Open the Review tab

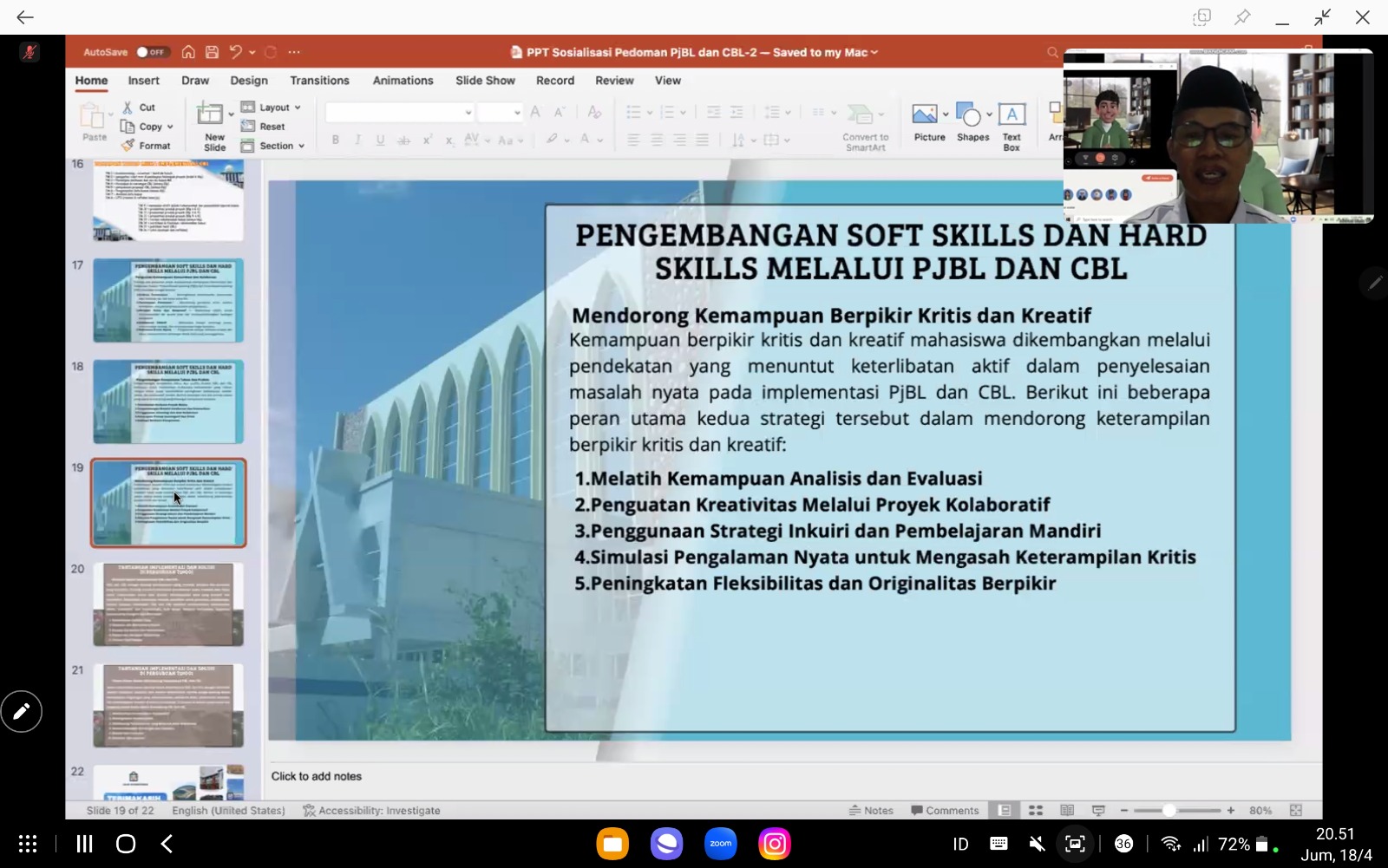tap(614, 81)
